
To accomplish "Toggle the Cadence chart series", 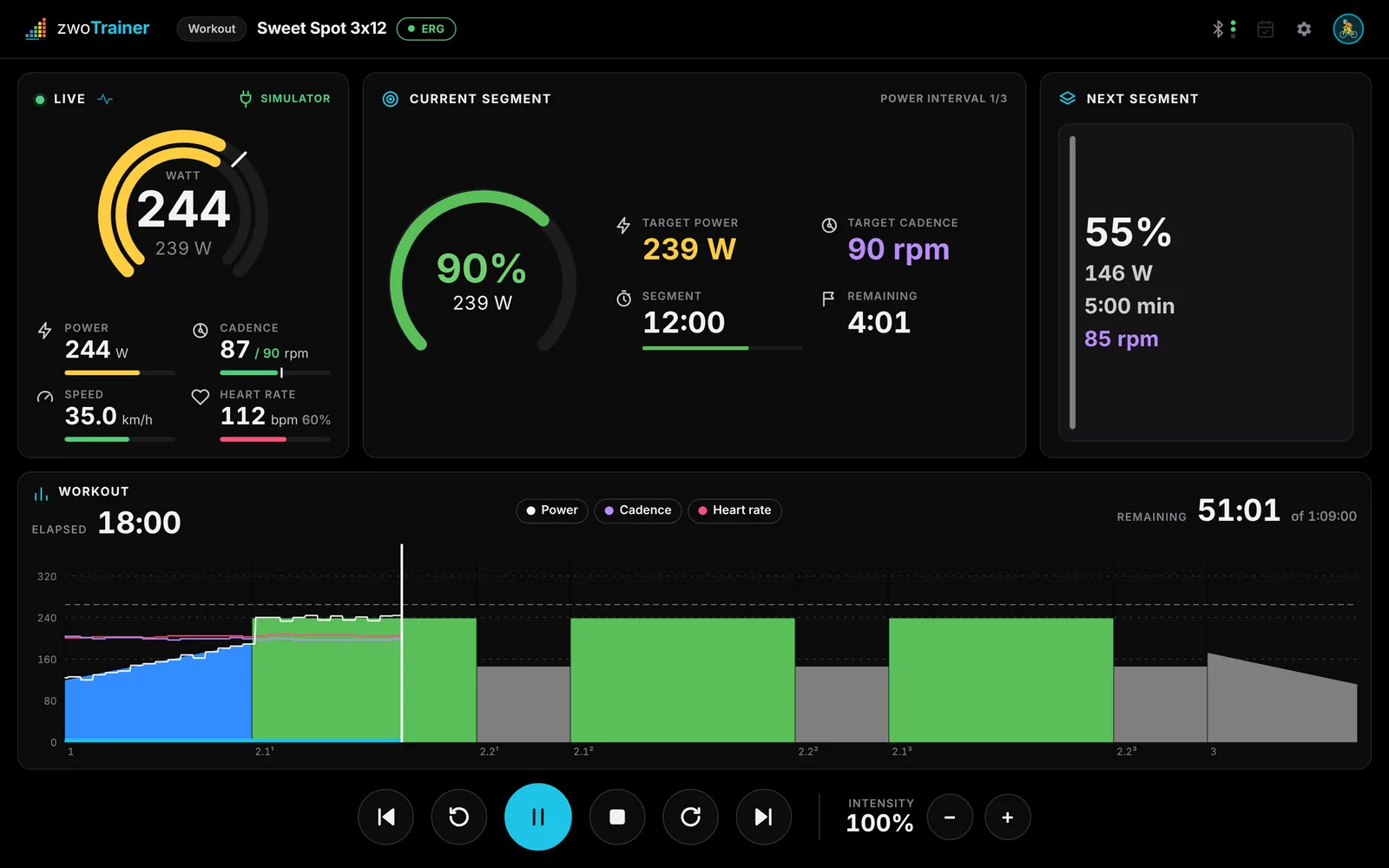I will pyautogui.click(x=638, y=510).
